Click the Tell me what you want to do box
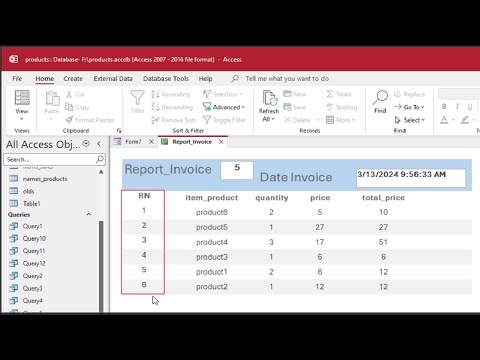 pyautogui.click(x=287, y=79)
